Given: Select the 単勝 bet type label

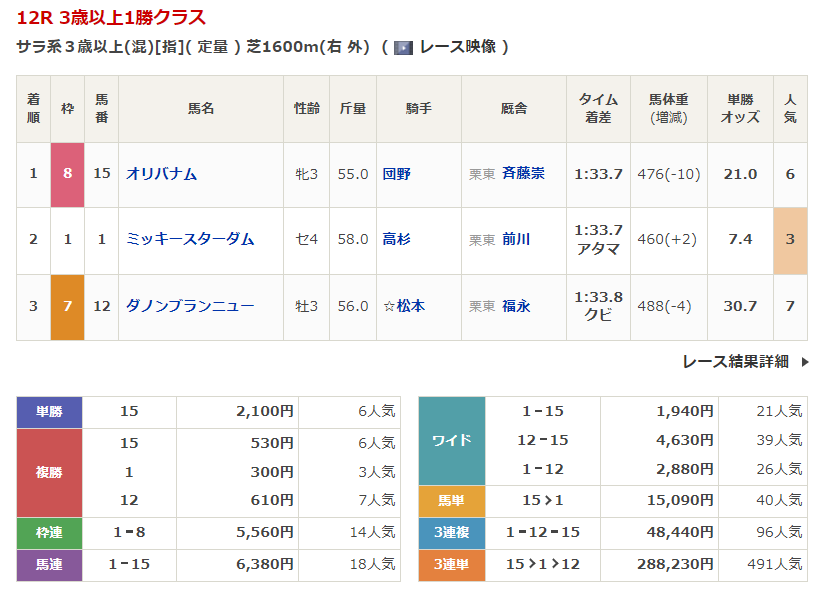Looking at the screenshot, I should point(49,411).
